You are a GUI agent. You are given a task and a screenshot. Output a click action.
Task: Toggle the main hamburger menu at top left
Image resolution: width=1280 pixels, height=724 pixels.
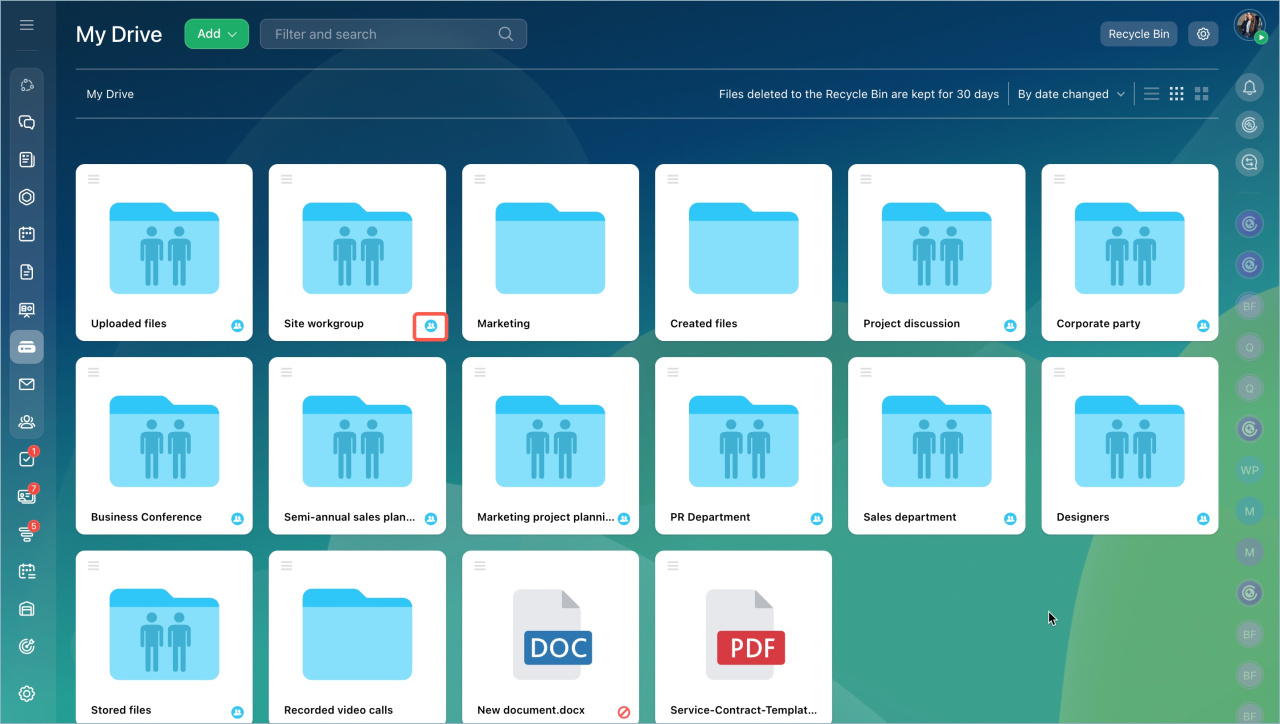(x=27, y=25)
